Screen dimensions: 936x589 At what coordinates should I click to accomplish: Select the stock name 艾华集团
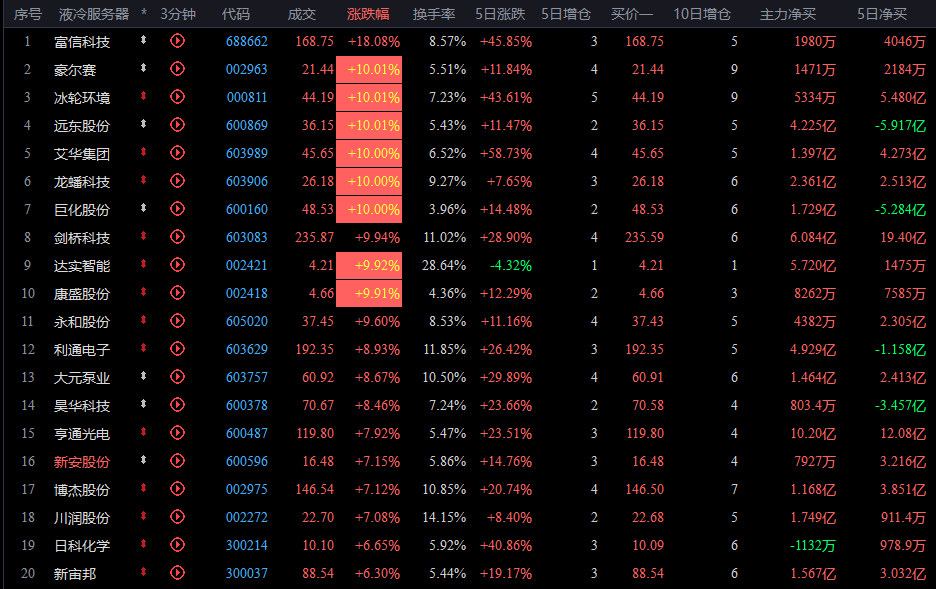(82, 155)
